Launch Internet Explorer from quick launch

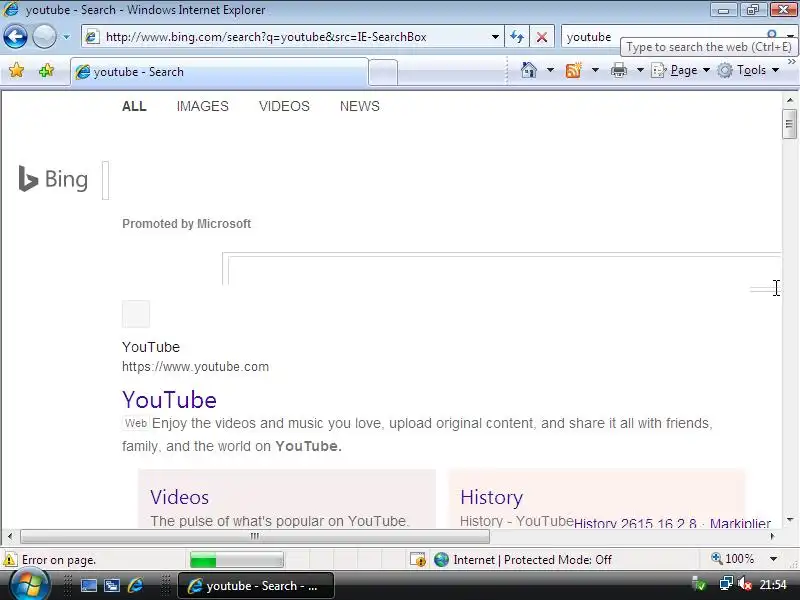136,586
